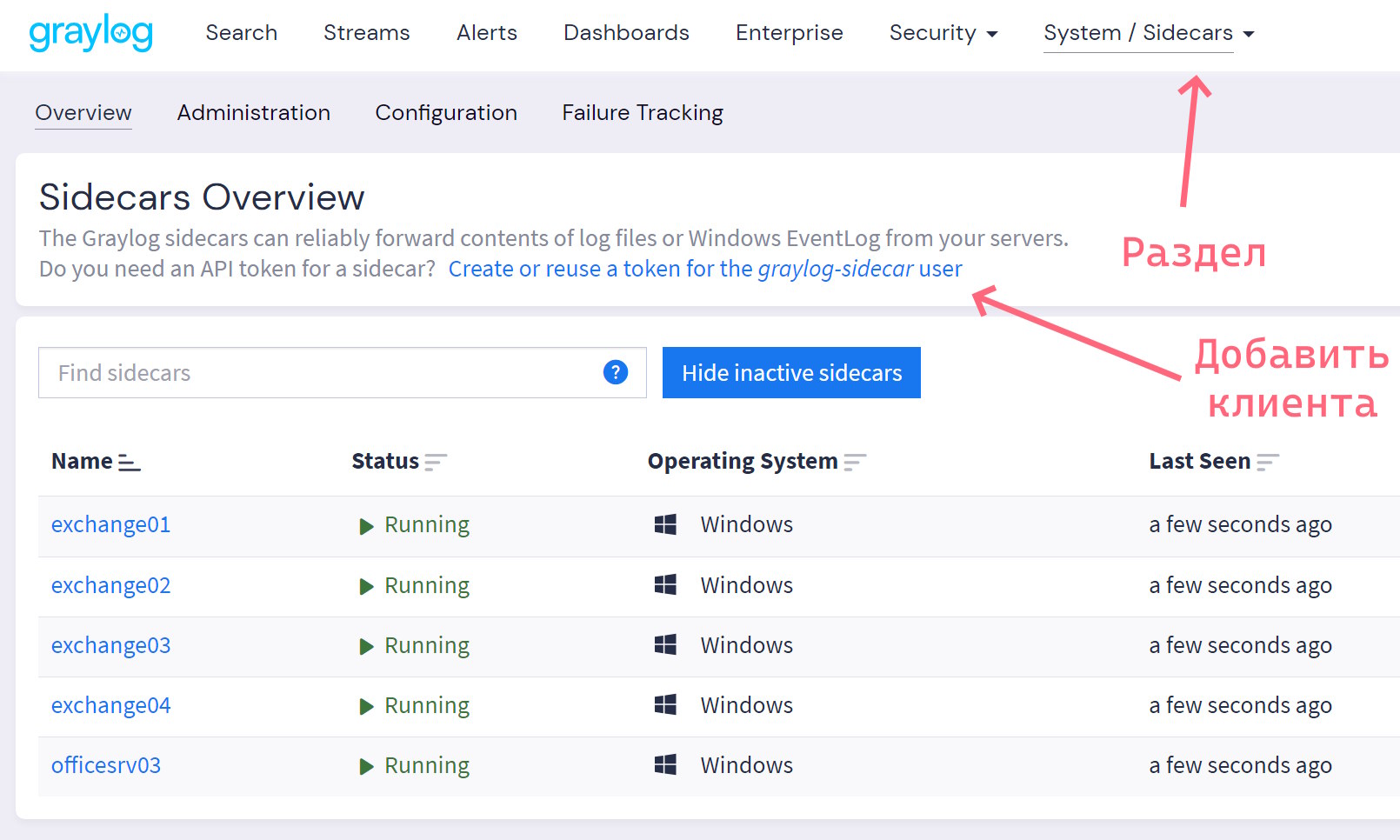
Task: Open the Search menu item
Action: (x=242, y=33)
